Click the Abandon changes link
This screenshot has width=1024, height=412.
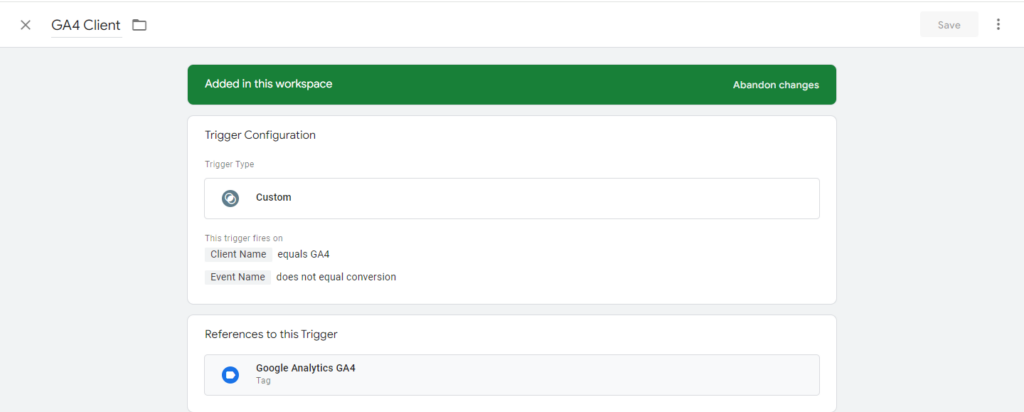click(775, 85)
